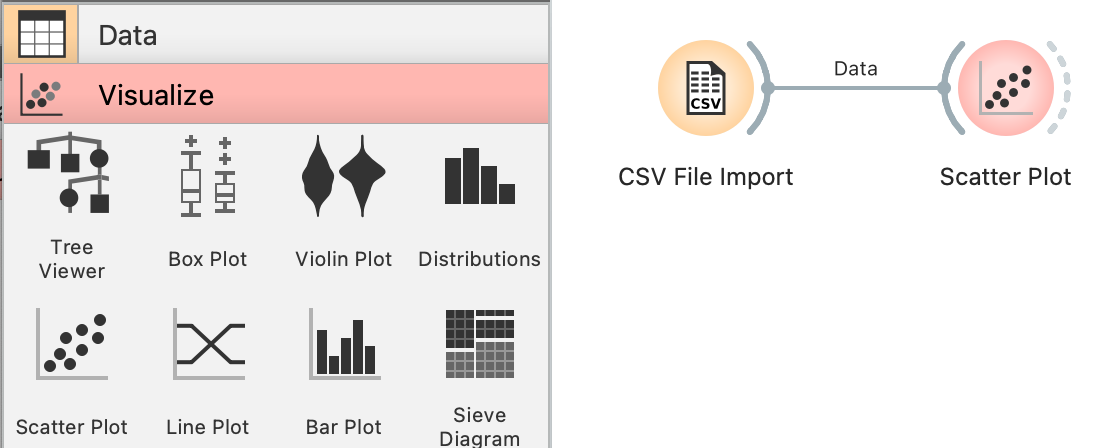Click the CSV File Import node caption
This screenshot has height=448, width=1096.
705,177
